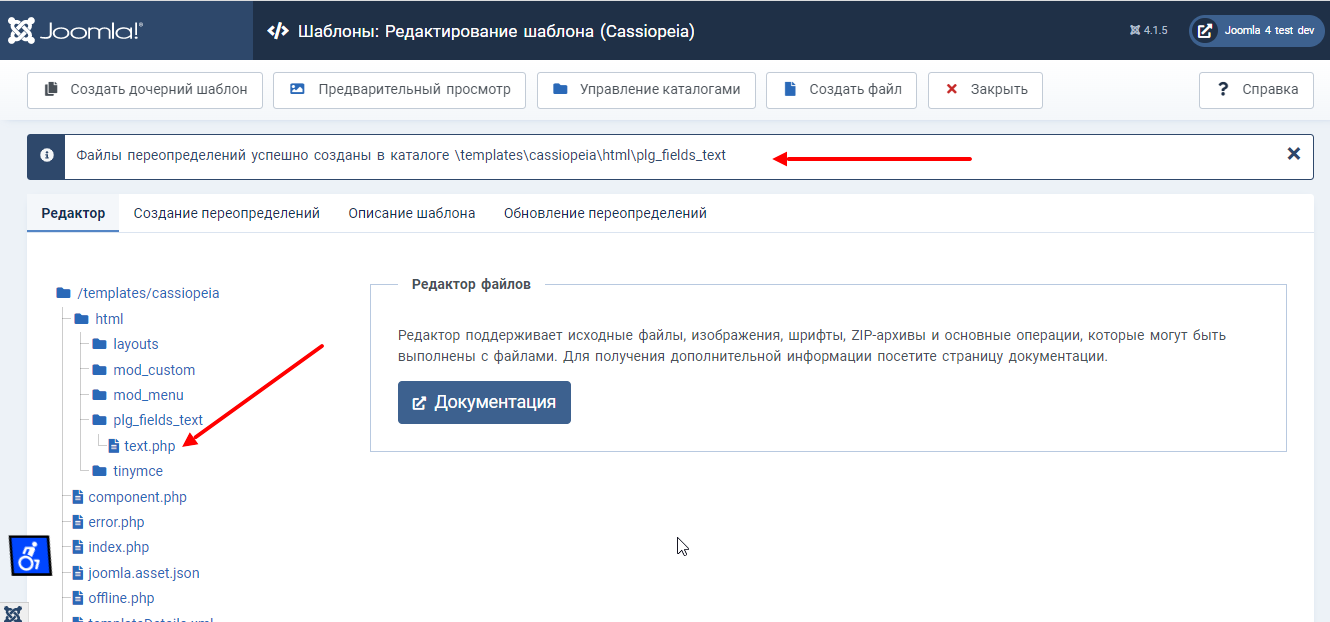
Task: Click the file icon beside index.php
Action: [78, 547]
